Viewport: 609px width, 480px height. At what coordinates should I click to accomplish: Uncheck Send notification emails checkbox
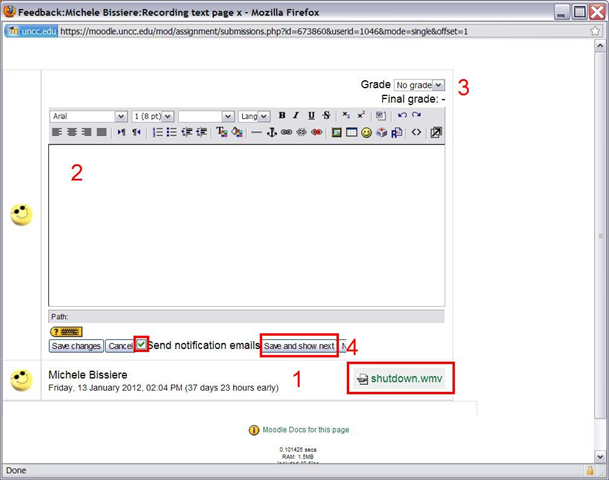click(x=142, y=345)
